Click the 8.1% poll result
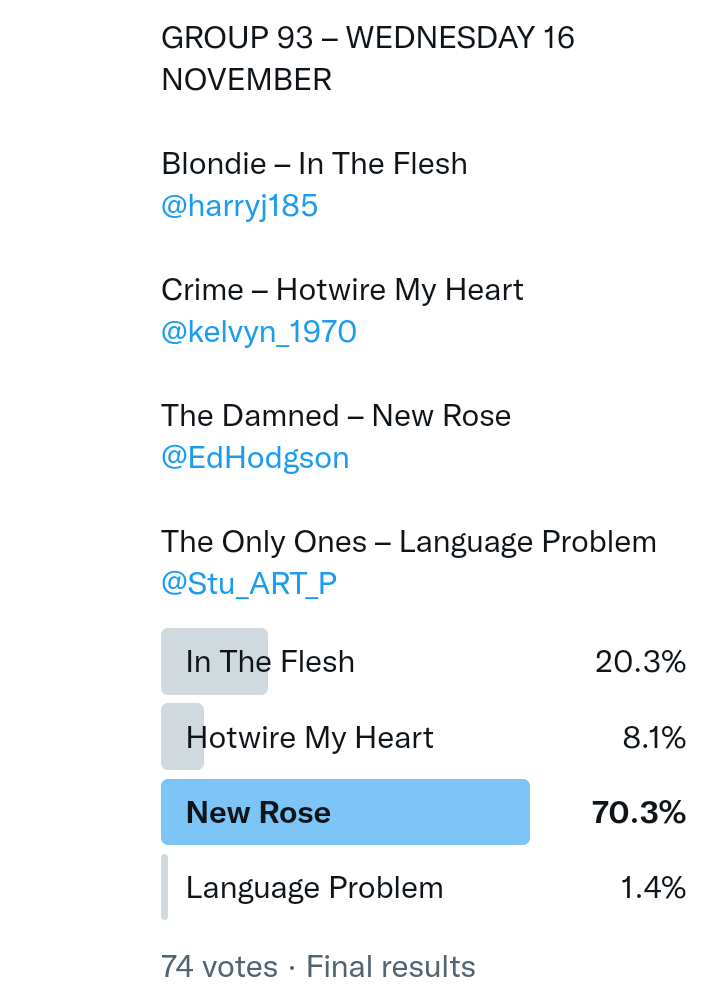The image size is (720, 998). [654, 738]
